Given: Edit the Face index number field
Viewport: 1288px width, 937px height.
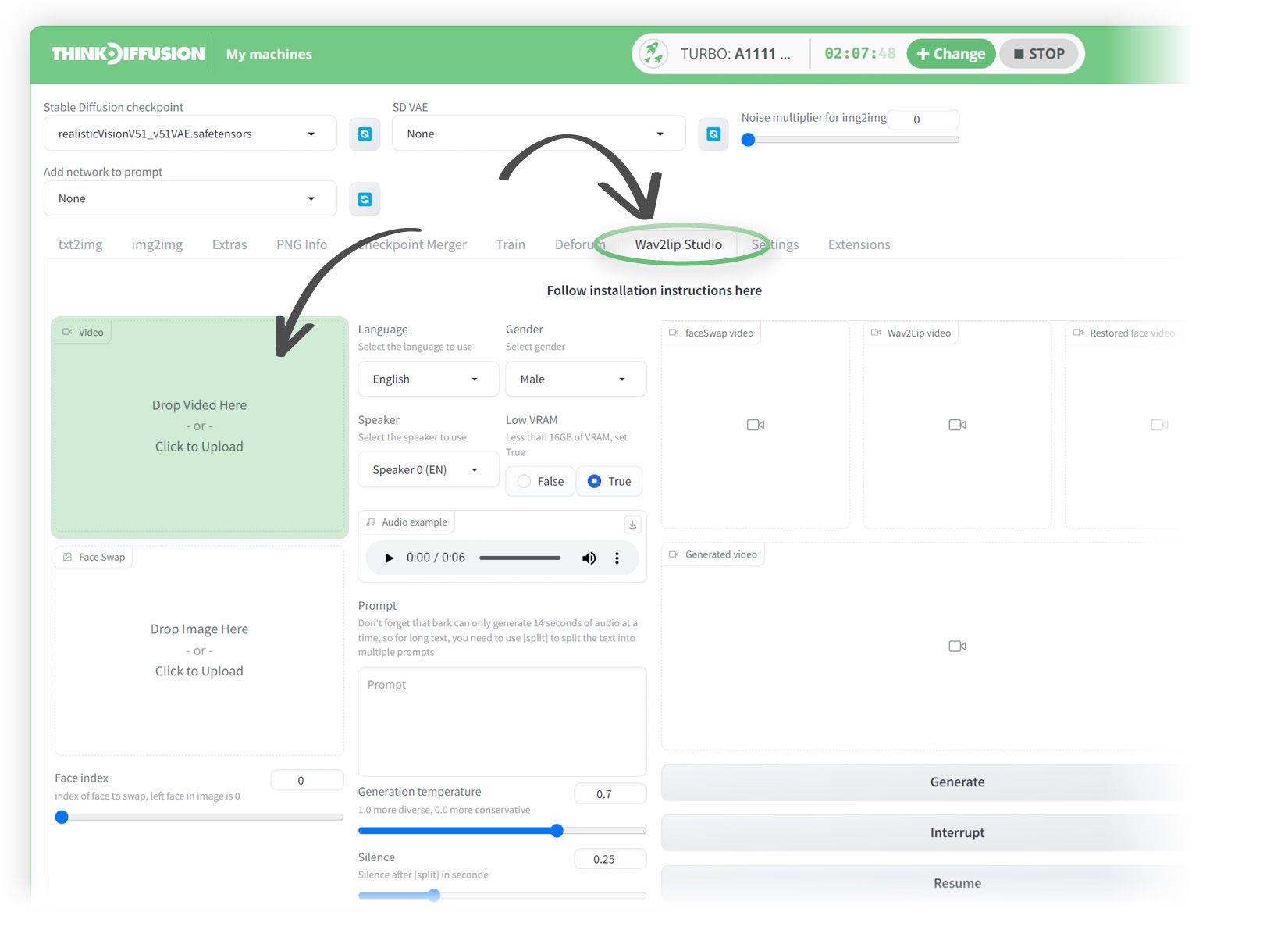Looking at the screenshot, I should (307, 780).
